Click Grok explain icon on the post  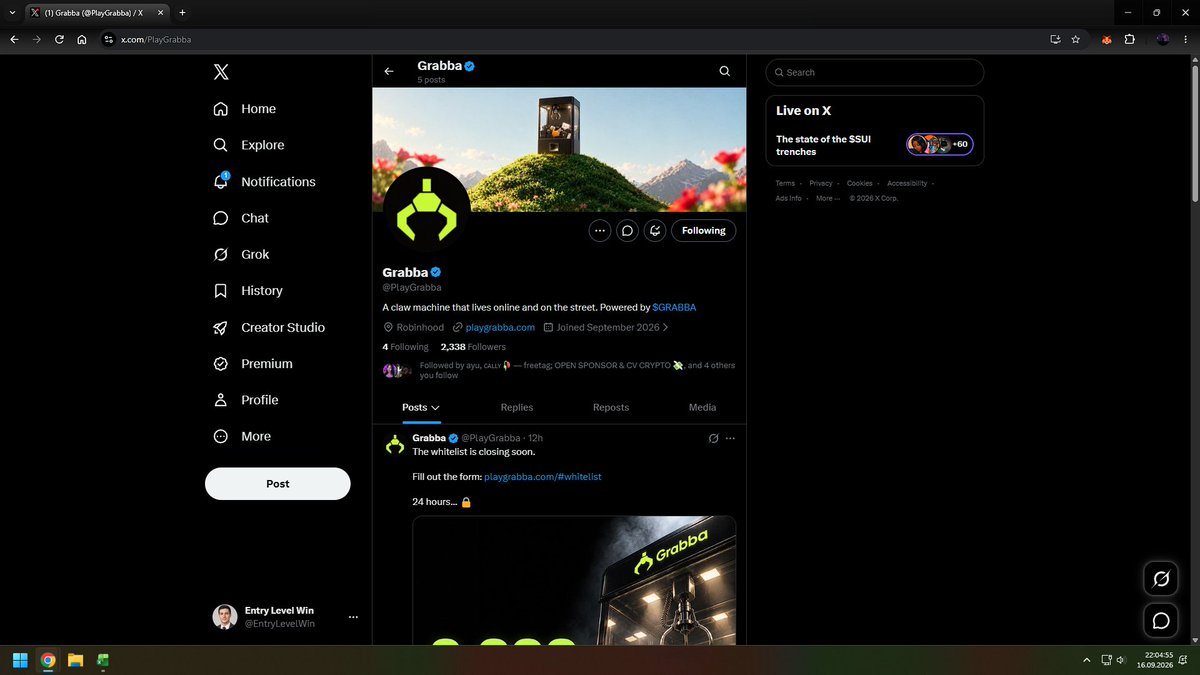(713, 438)
